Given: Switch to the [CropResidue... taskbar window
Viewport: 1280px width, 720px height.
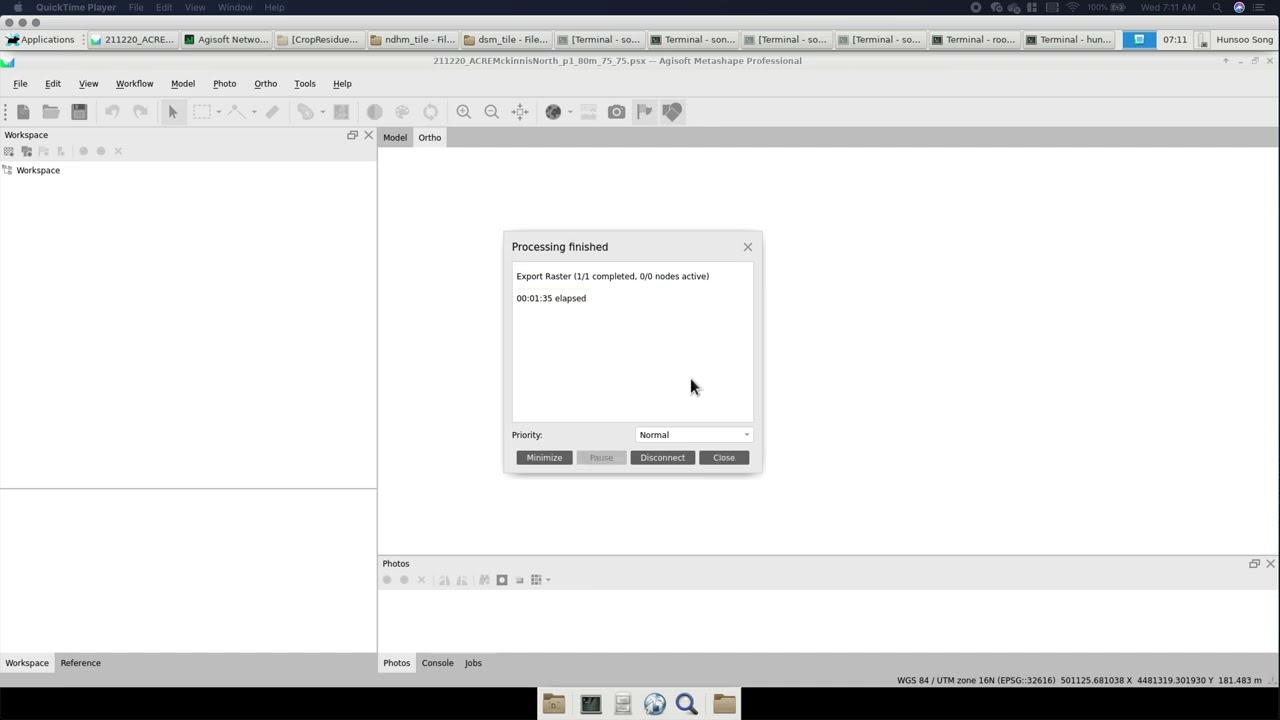Looking at the screenshot, I should 318,40.
